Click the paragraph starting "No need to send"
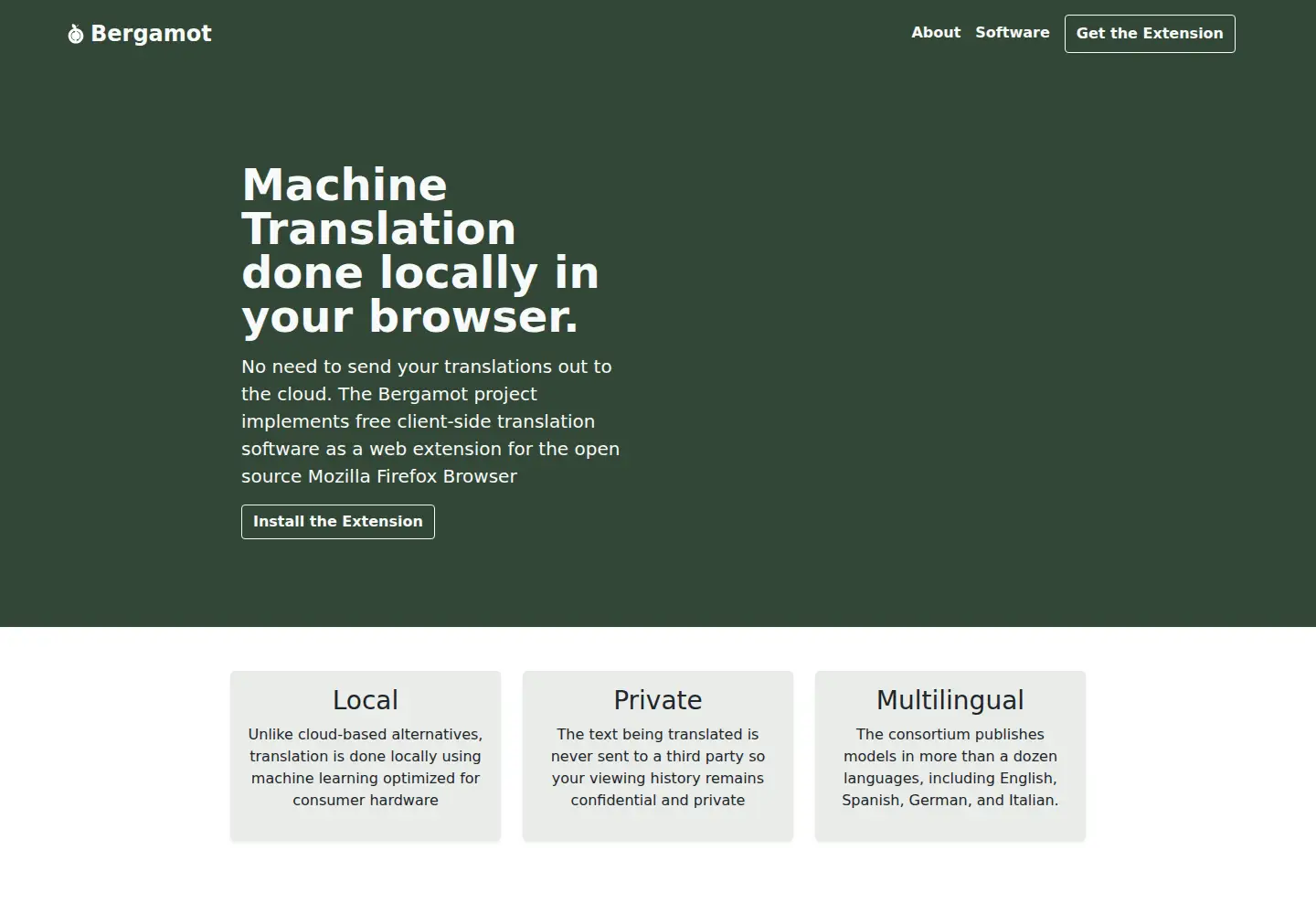Image resolution: width=1316 pixels, height=914 pixels. 430,421
